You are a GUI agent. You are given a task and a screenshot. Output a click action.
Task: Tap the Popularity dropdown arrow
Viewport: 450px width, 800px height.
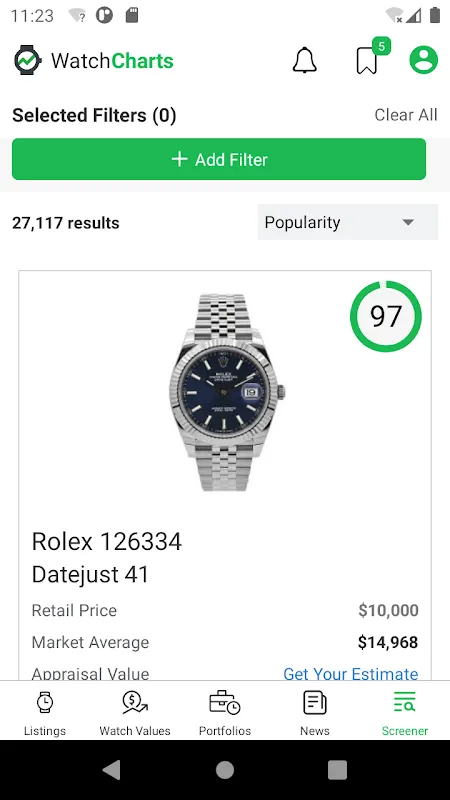tap(408, 222)
